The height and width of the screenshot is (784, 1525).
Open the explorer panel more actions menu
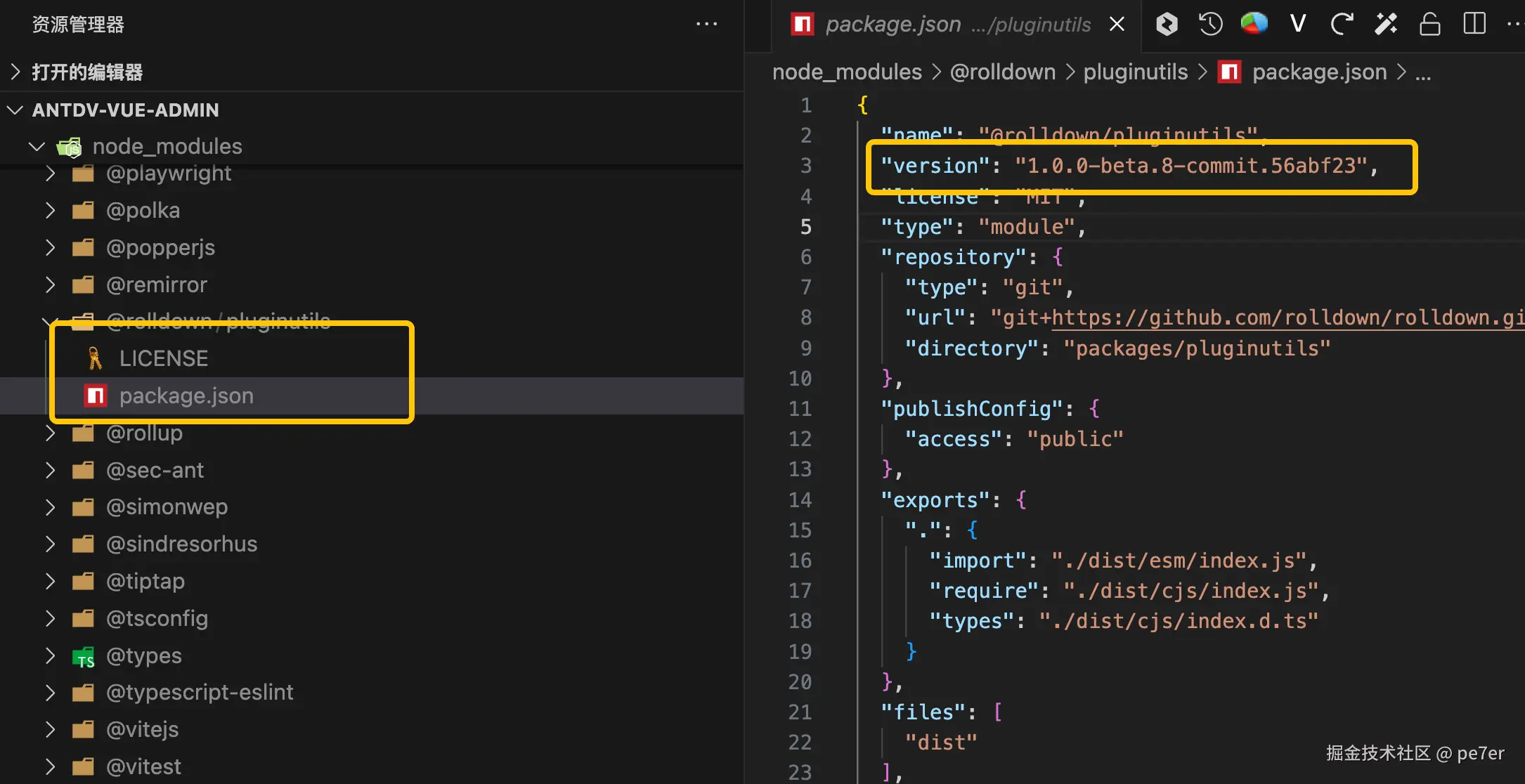click(x=706, y=25)
